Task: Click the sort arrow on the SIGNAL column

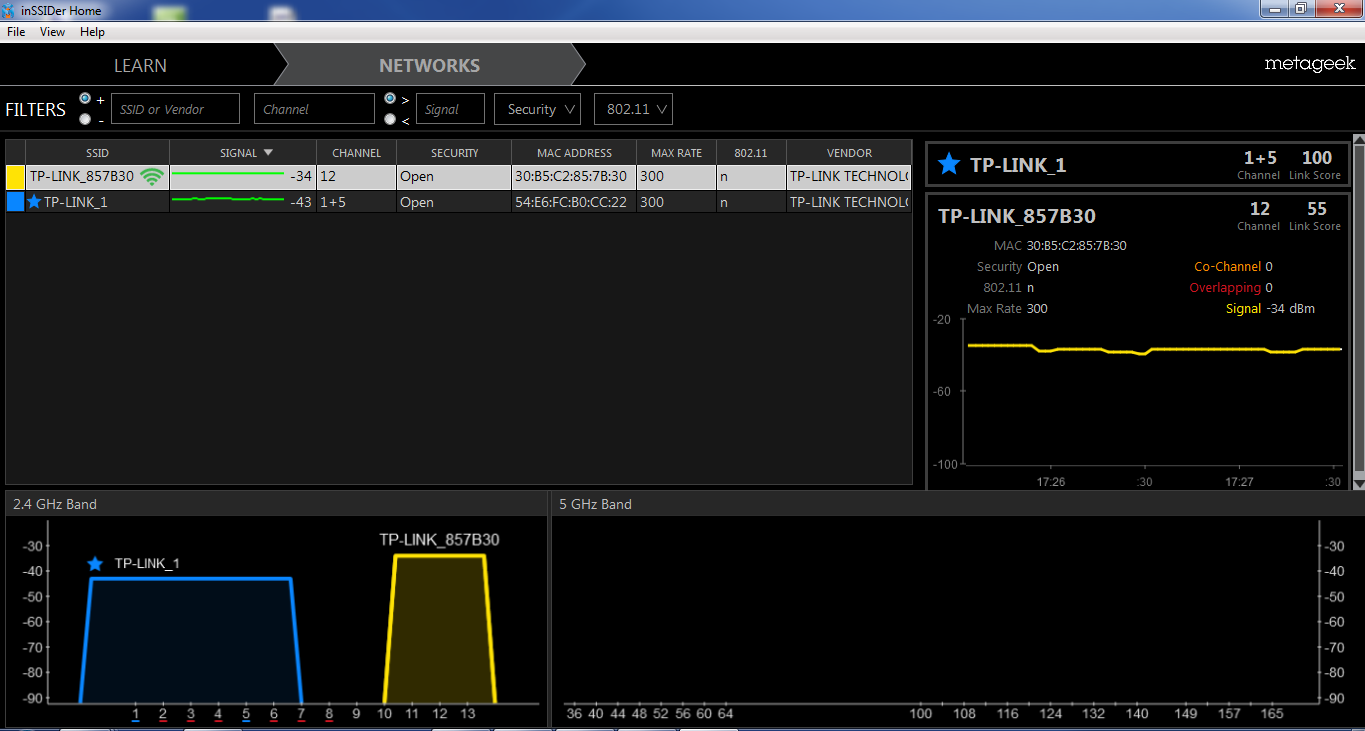Action: 268,153
